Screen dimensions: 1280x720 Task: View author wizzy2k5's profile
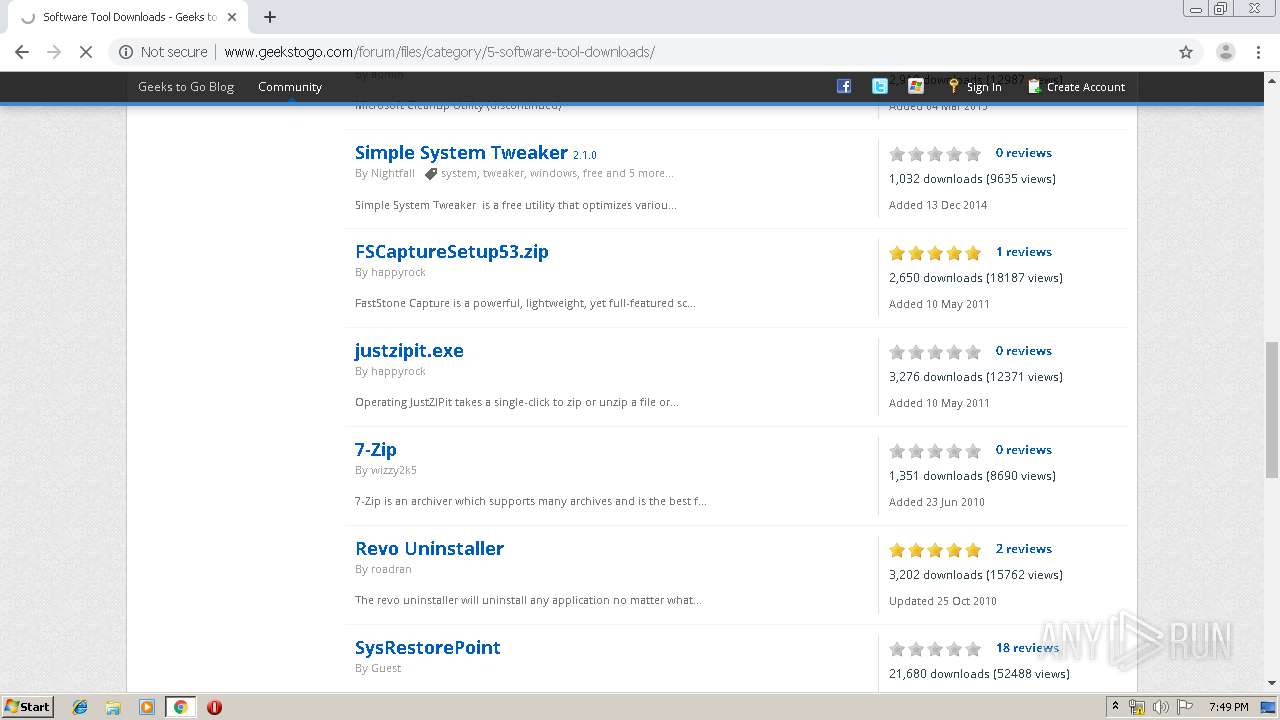(x=394, y=470)
